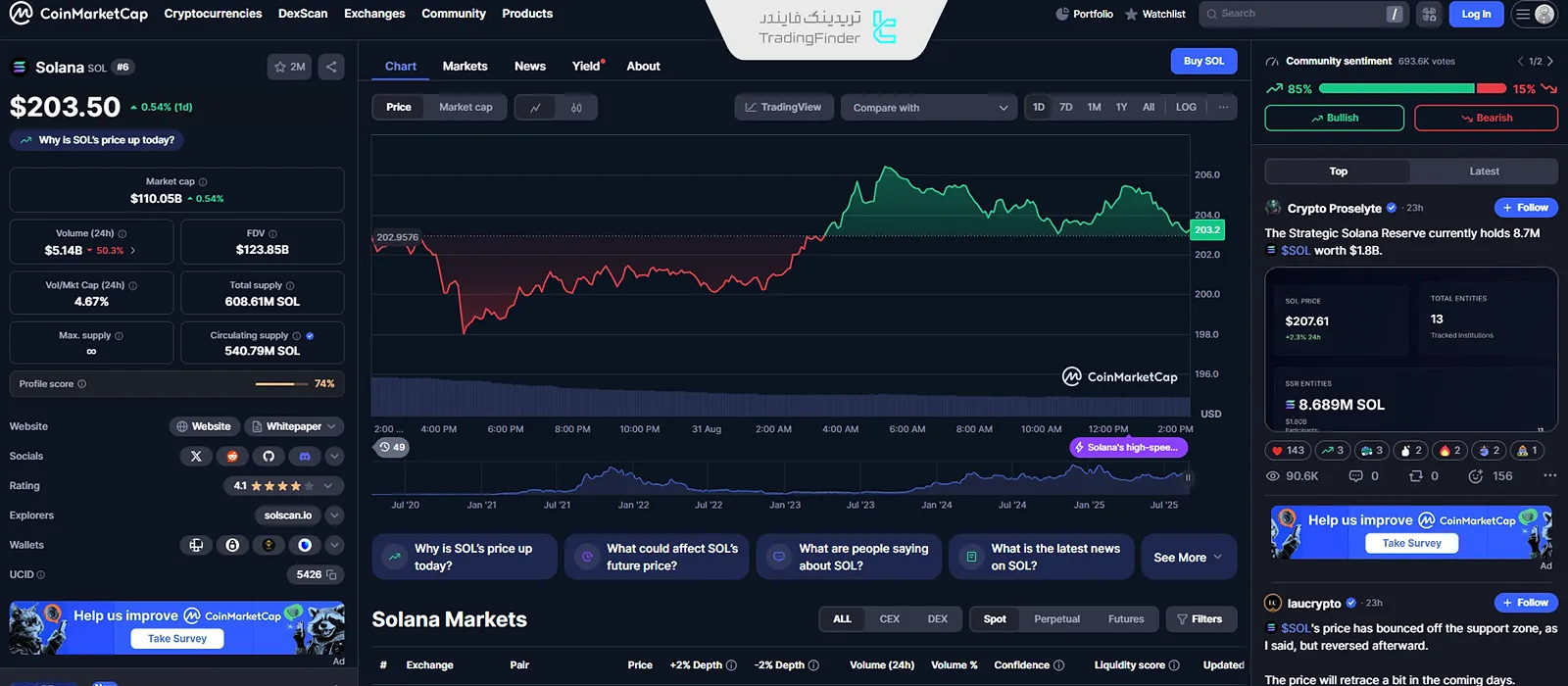Open the Discord social icon
Screen dimensions: 1568x686
305,456
